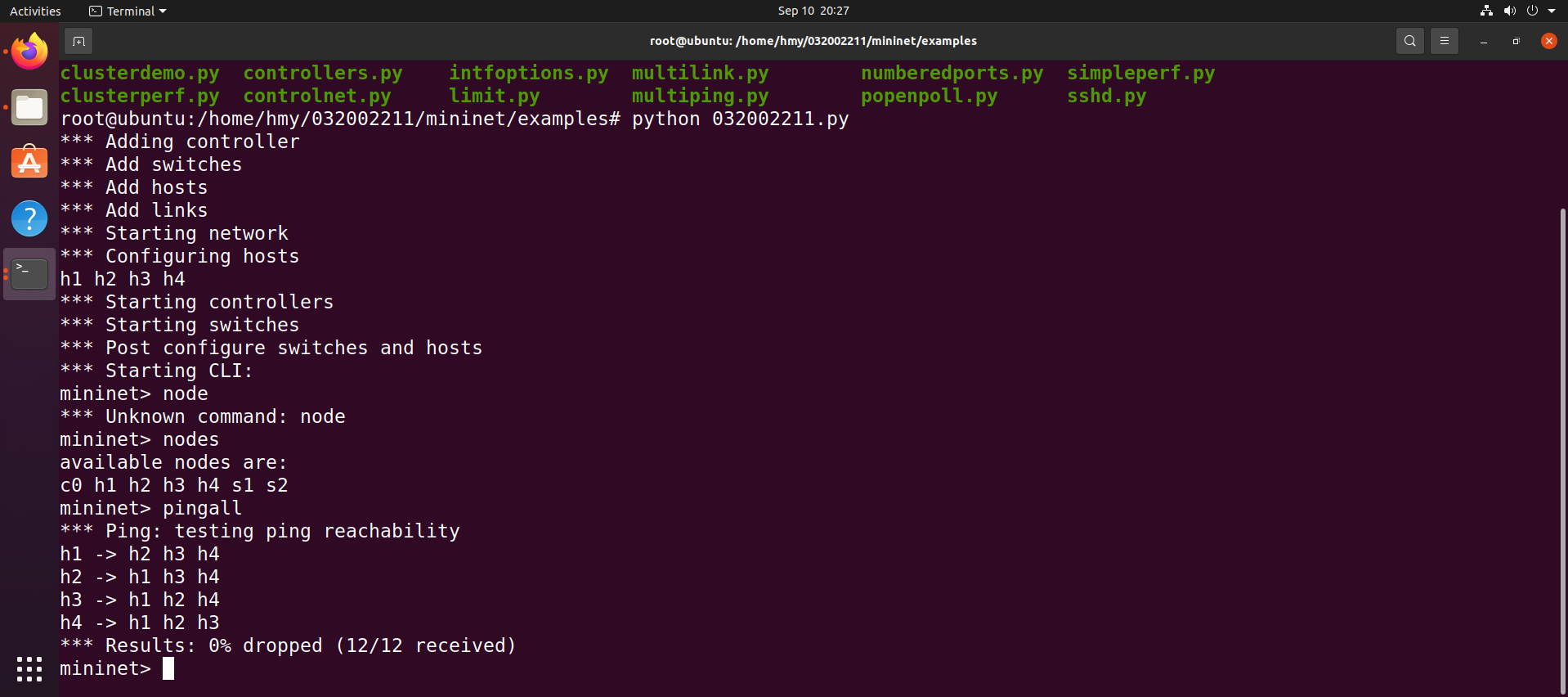Click the network status icon
Screen dimensions: 1568x697
[1486, 11]
